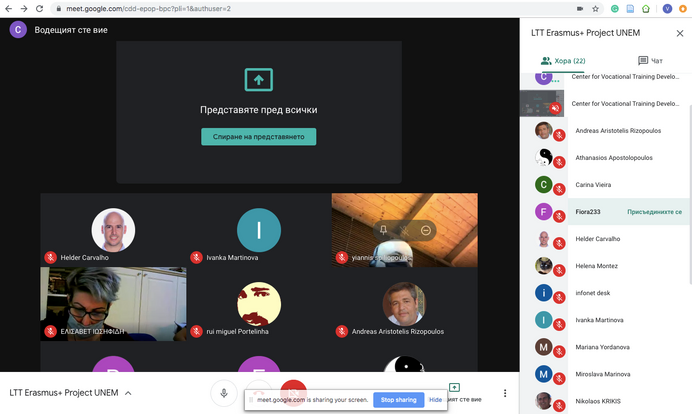Expand meeting details arrow beside LTT Erasmus+ Project UNEM
The image size is (692, 414).
pos(128,393)
